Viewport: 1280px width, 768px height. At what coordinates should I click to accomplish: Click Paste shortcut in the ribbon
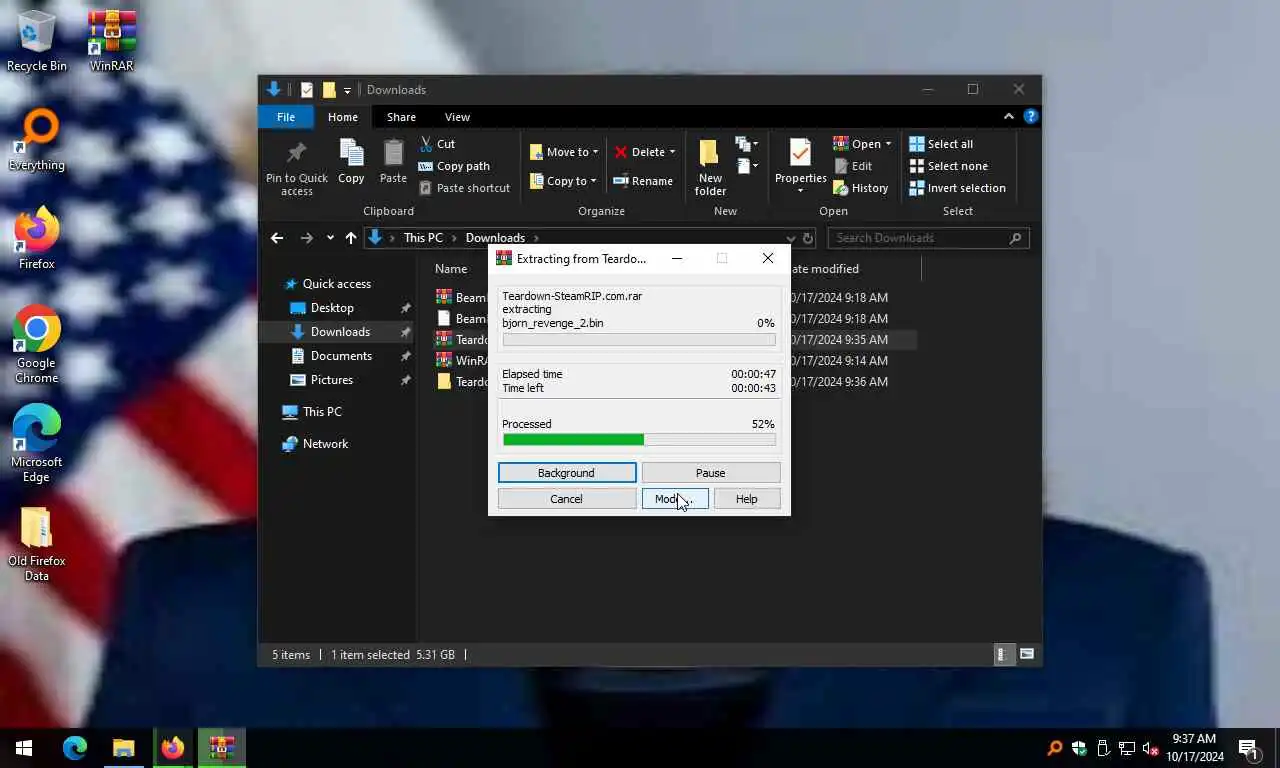tap(464, 188)
